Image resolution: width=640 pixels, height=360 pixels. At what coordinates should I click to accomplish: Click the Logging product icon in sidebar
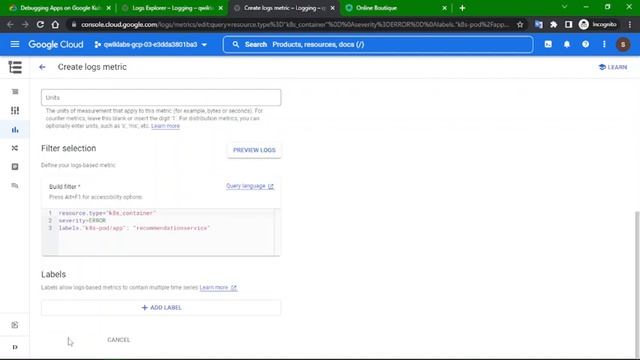click(x=15, y=67)
